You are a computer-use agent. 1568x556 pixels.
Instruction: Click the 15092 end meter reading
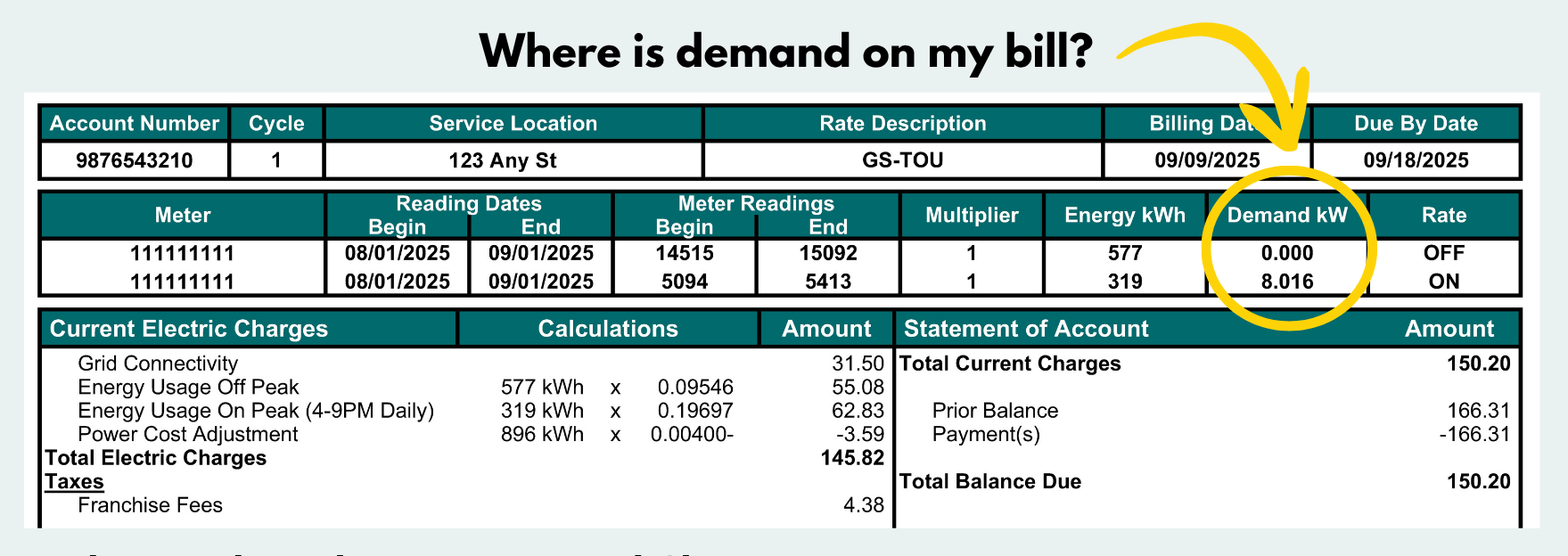pyautogui.click(x=827, y=253)
